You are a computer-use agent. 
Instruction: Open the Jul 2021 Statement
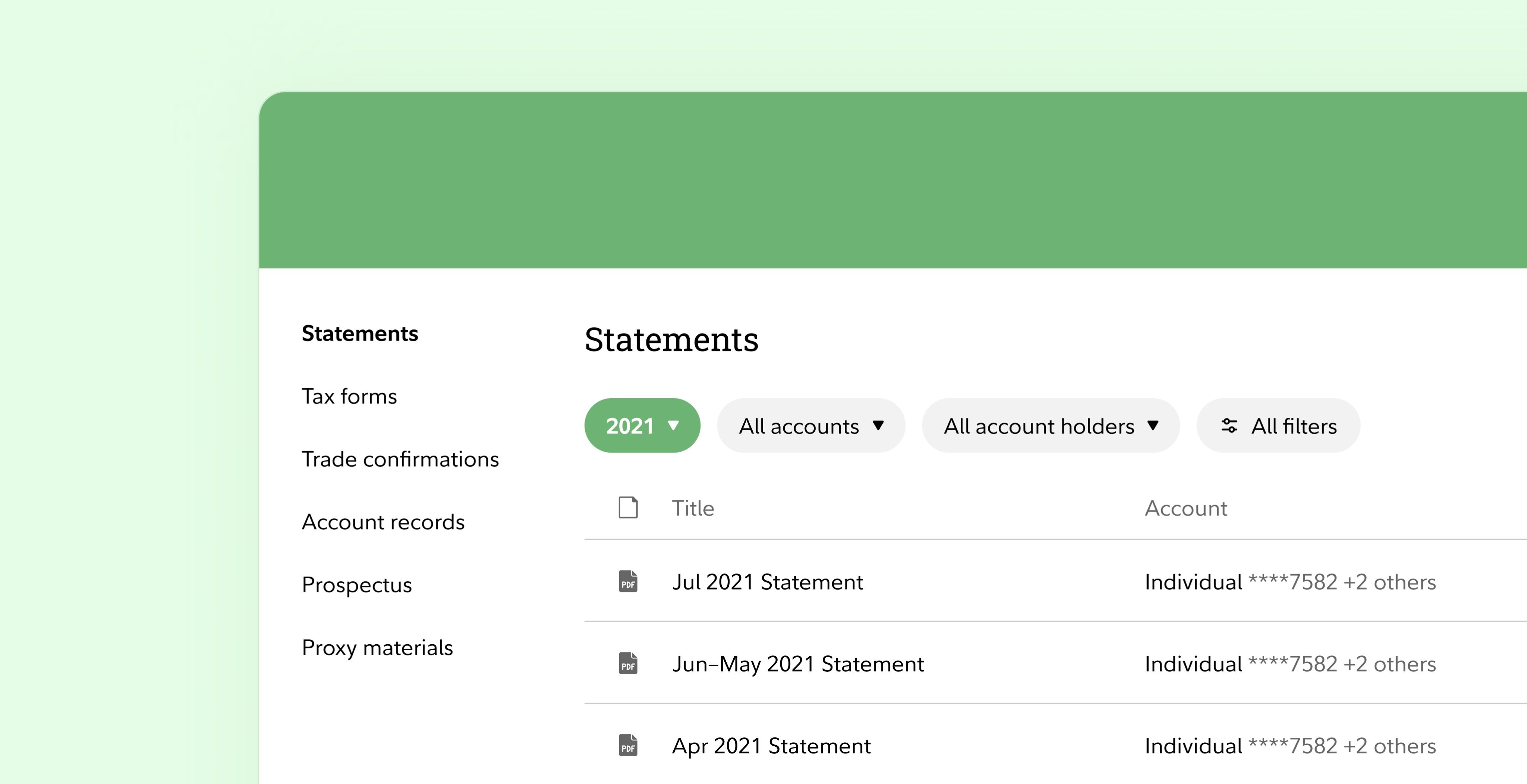pos(768,582)
